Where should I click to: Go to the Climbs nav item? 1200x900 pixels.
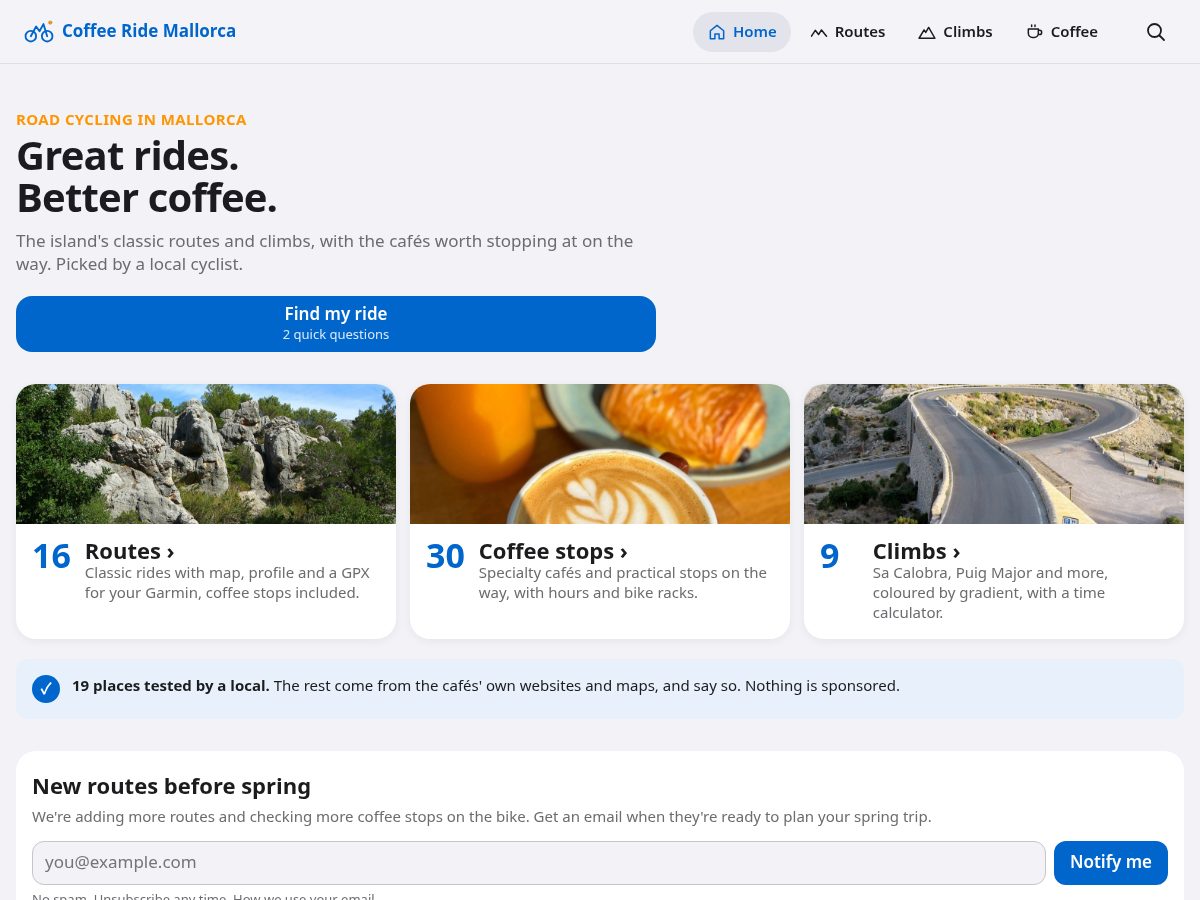tap(955, 32)
